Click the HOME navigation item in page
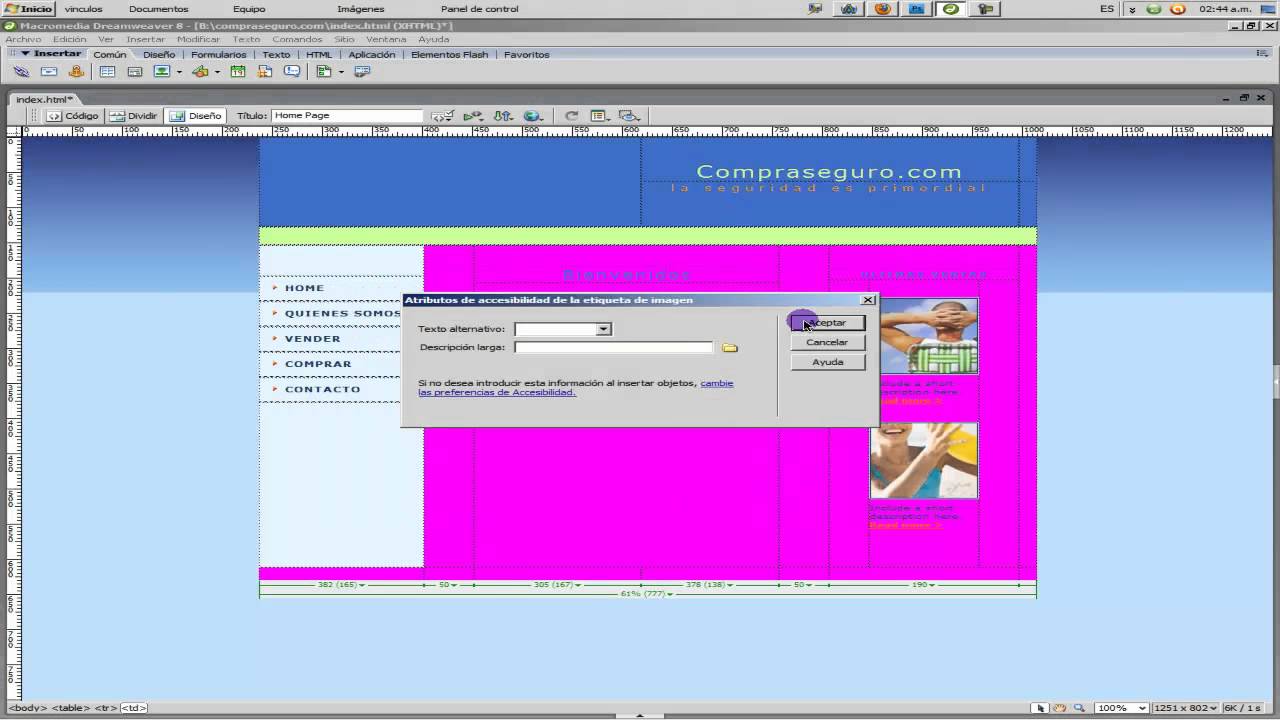 coord(304,288)
